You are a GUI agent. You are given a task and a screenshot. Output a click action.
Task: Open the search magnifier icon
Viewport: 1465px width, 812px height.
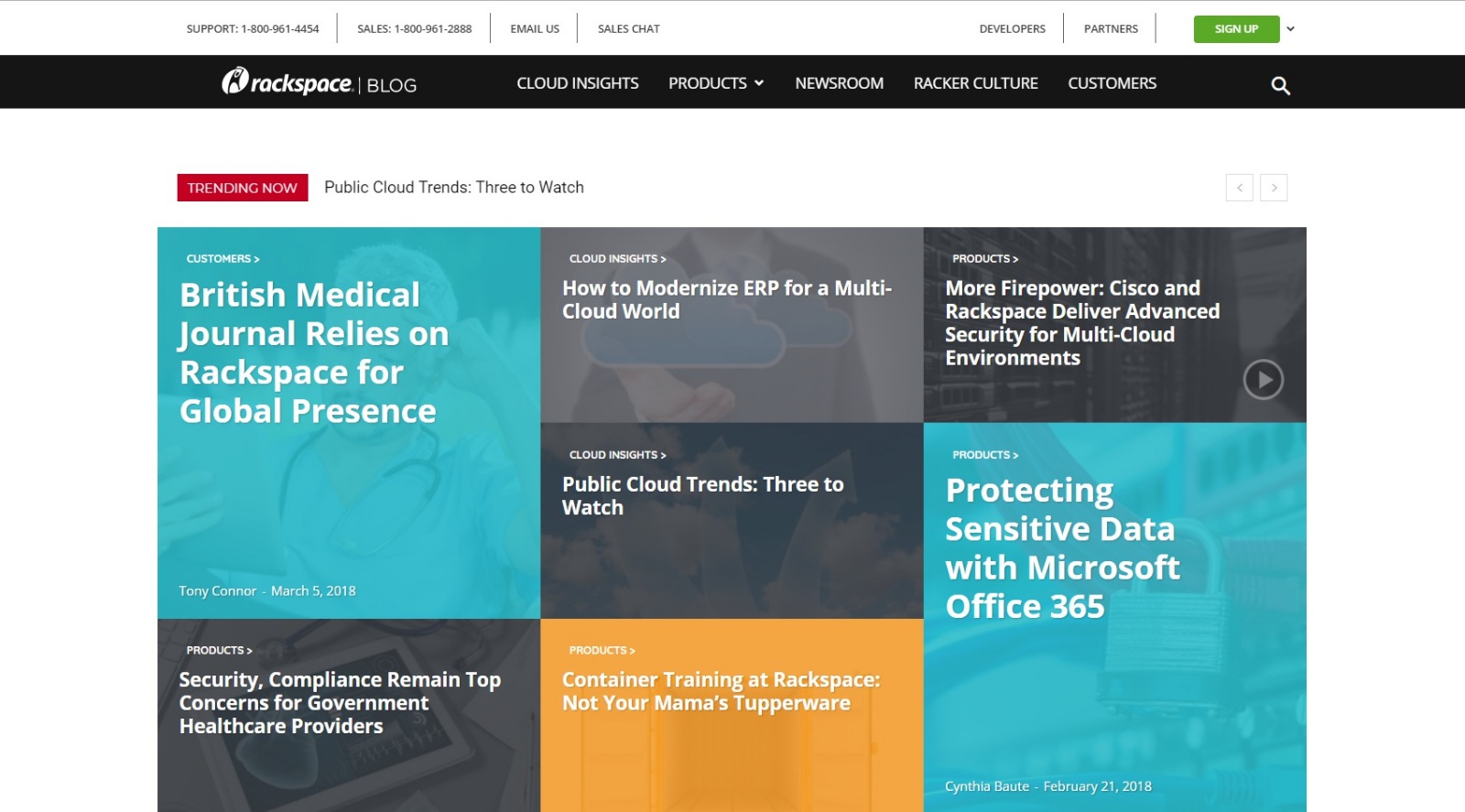[x=1280, y=85]
